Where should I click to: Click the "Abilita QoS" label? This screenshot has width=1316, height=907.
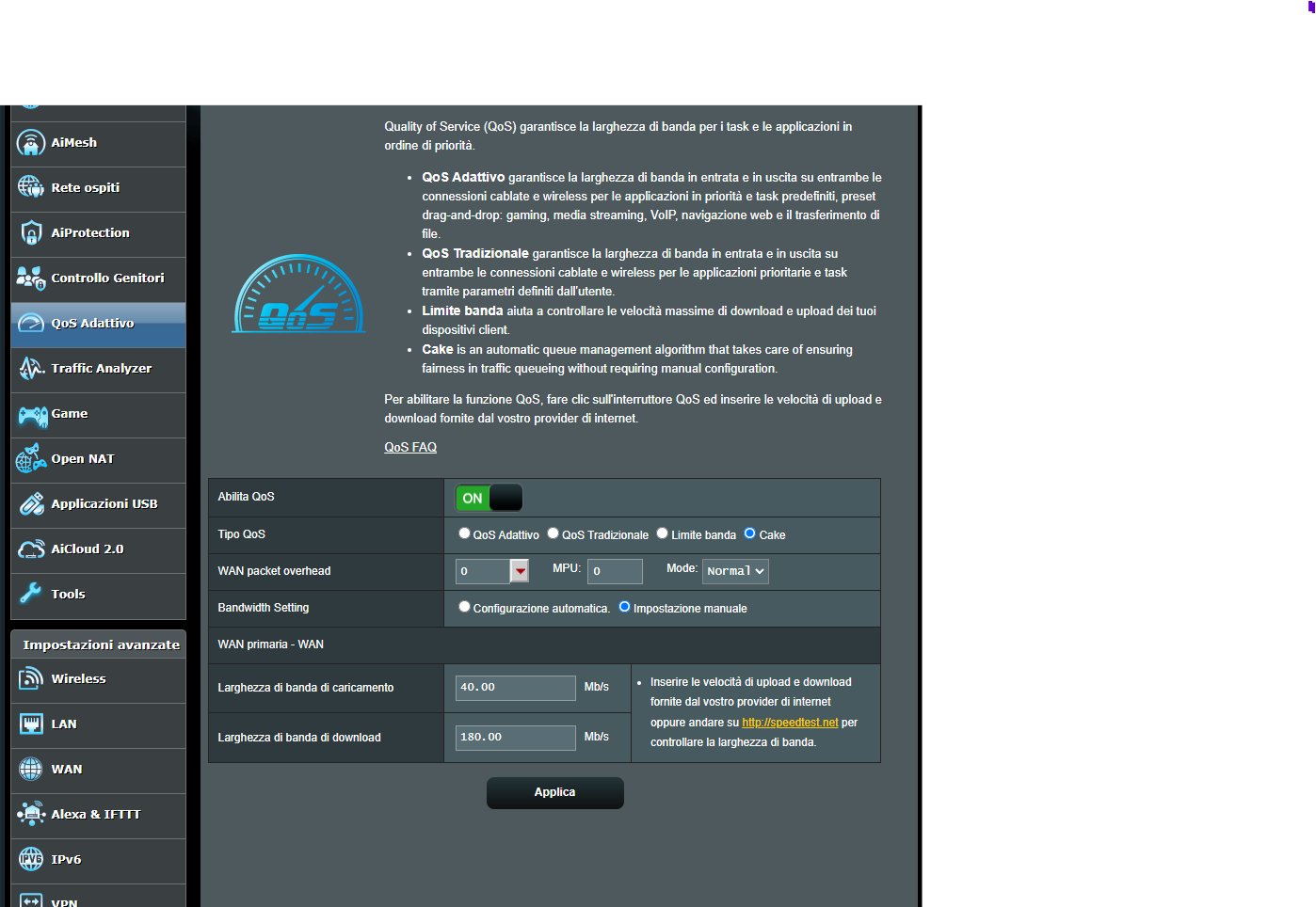point(247,498)
